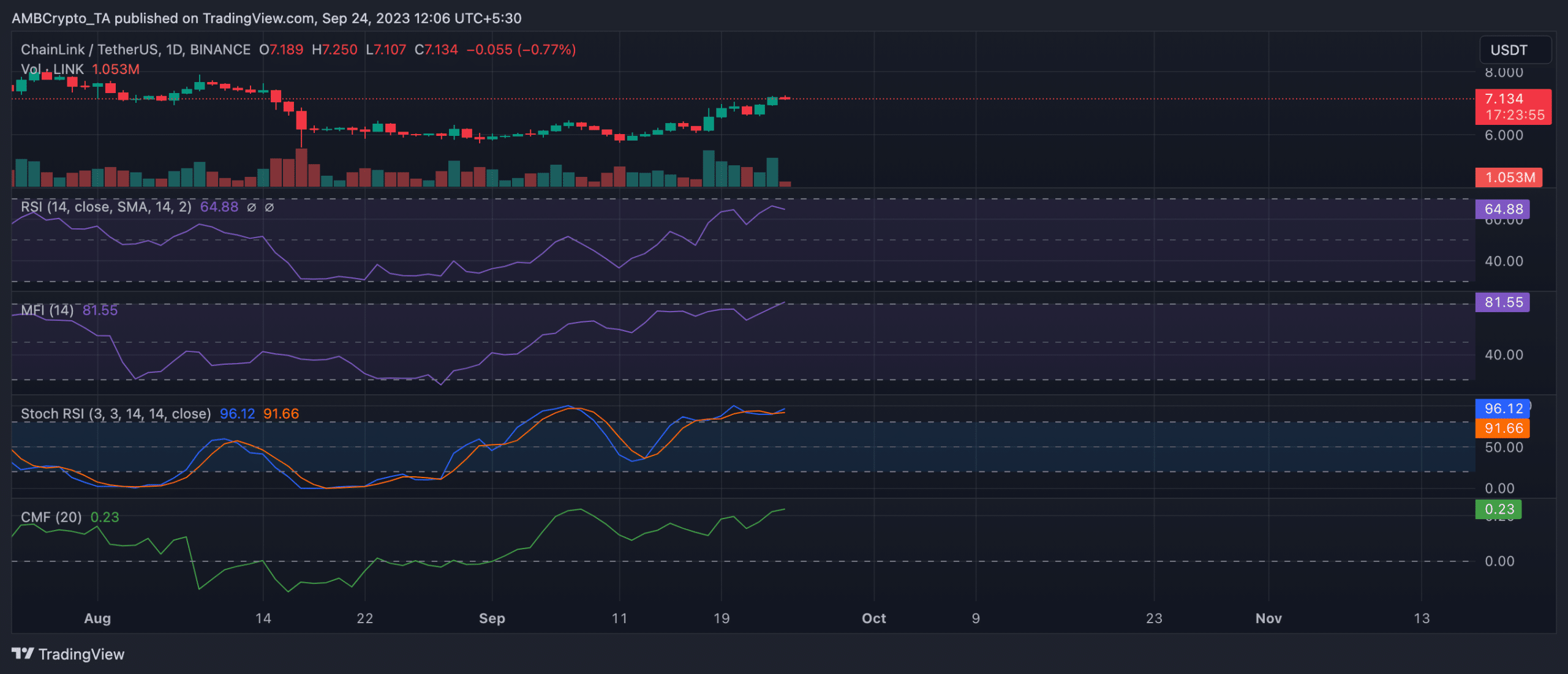This screenshot has width=1568, height=674.
Task: Click the purple 81.55 MFI value tag
Action: click(x=1502, y=302)
